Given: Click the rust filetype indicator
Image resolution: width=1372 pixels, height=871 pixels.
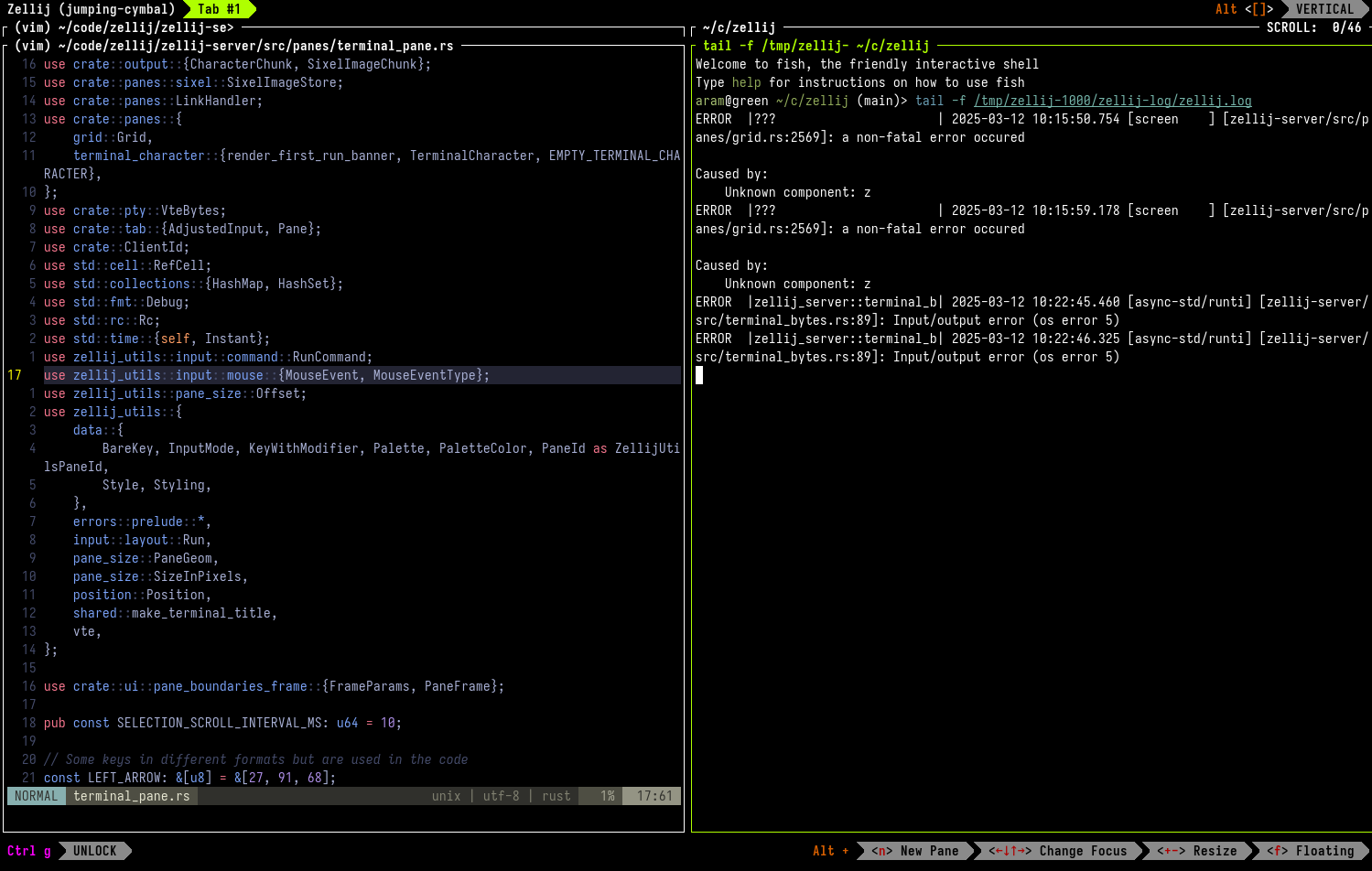Looking at the screenshot, I should coord(556,796).
